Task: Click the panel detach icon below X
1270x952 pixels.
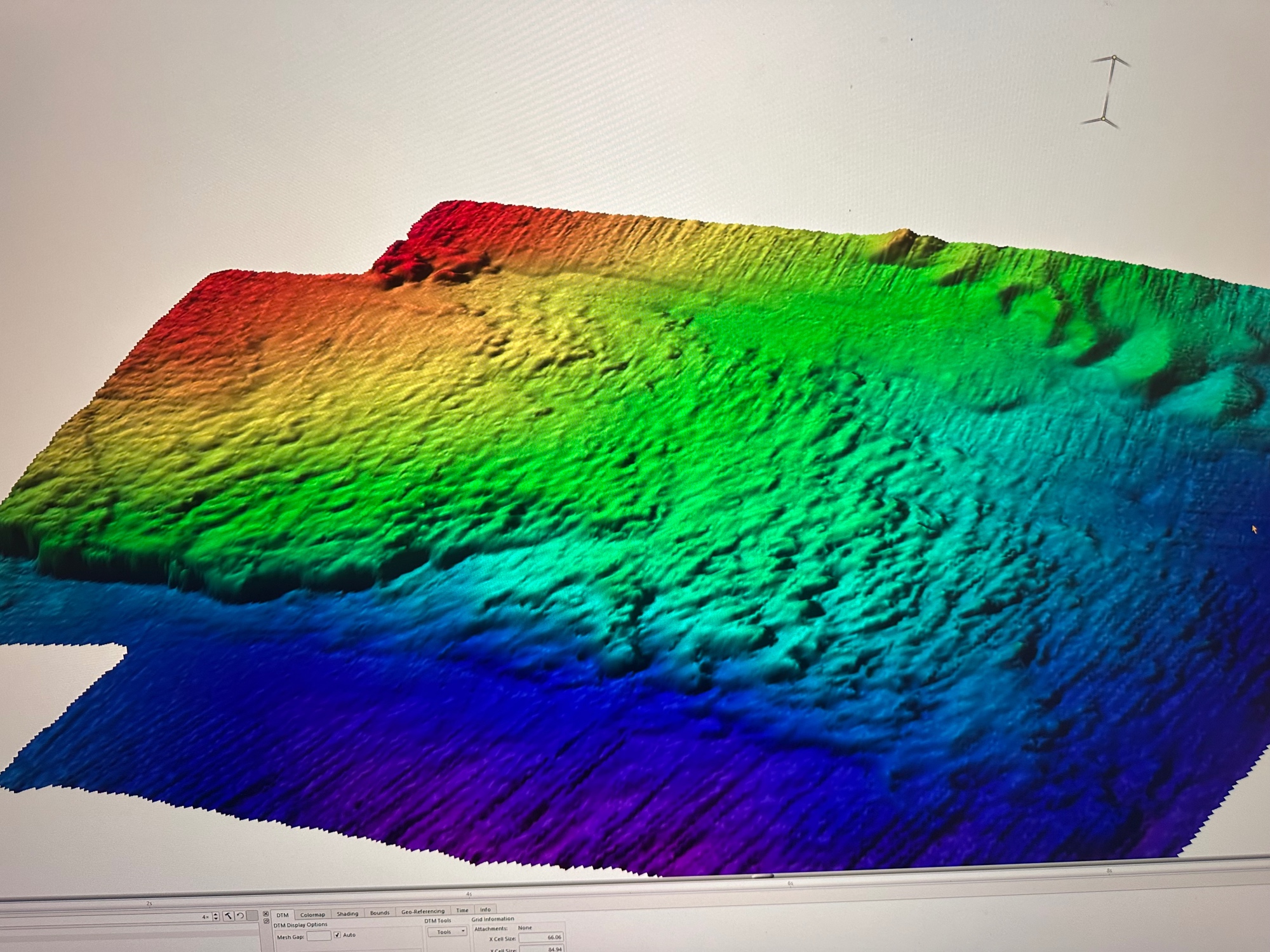Action: [266, 921]
